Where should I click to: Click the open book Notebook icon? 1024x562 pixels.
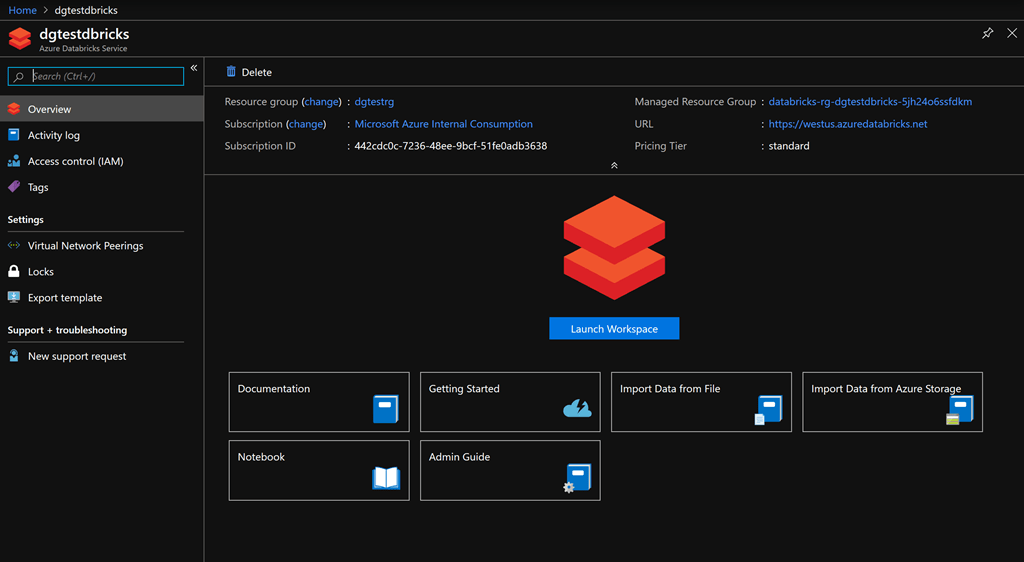coord(386,478)
